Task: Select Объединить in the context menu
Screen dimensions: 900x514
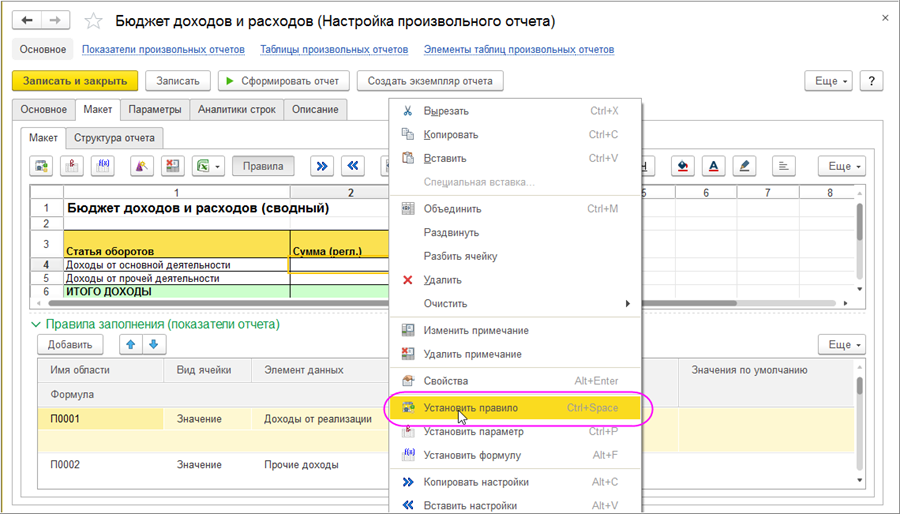Action: point(452,209)
